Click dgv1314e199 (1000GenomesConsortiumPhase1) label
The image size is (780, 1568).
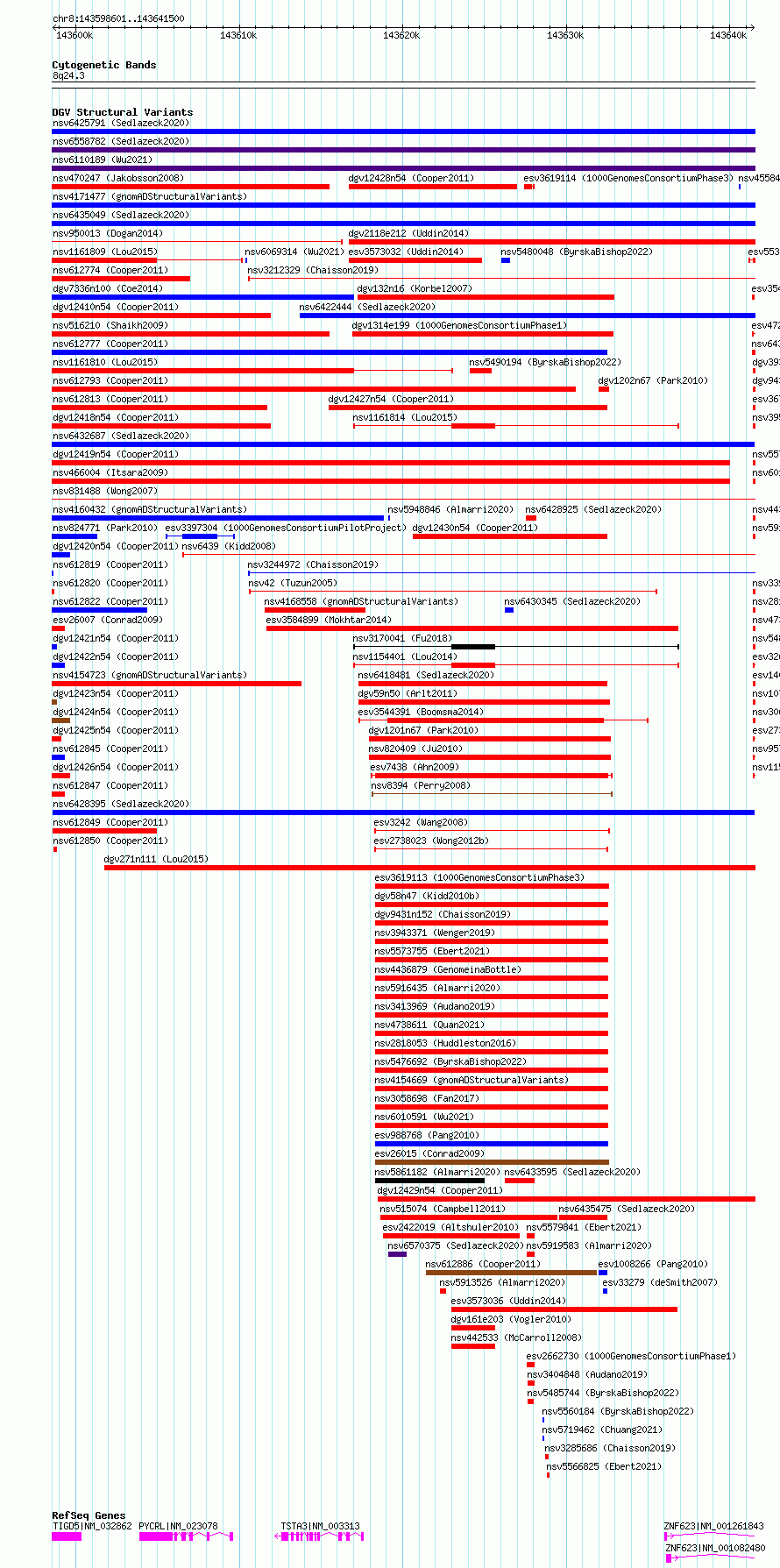(460, 325)
